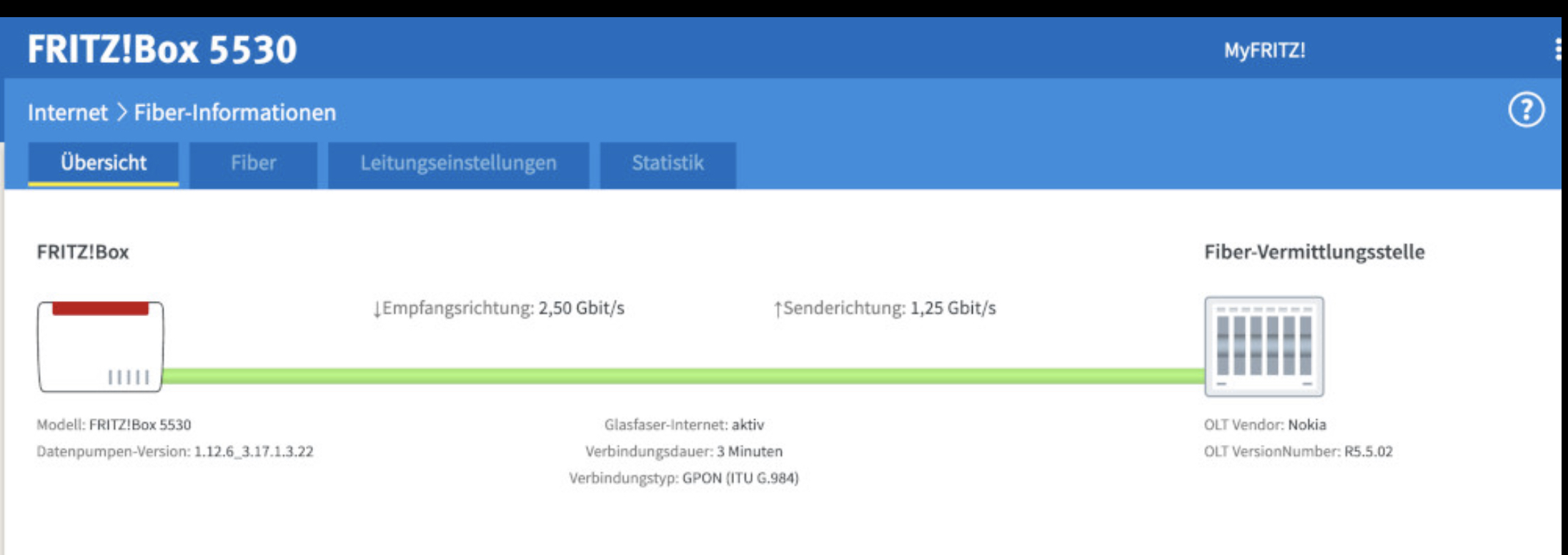
Task: Click the Fiber-Informationen breadcrumb entry
Action: (x=234, y=112)
